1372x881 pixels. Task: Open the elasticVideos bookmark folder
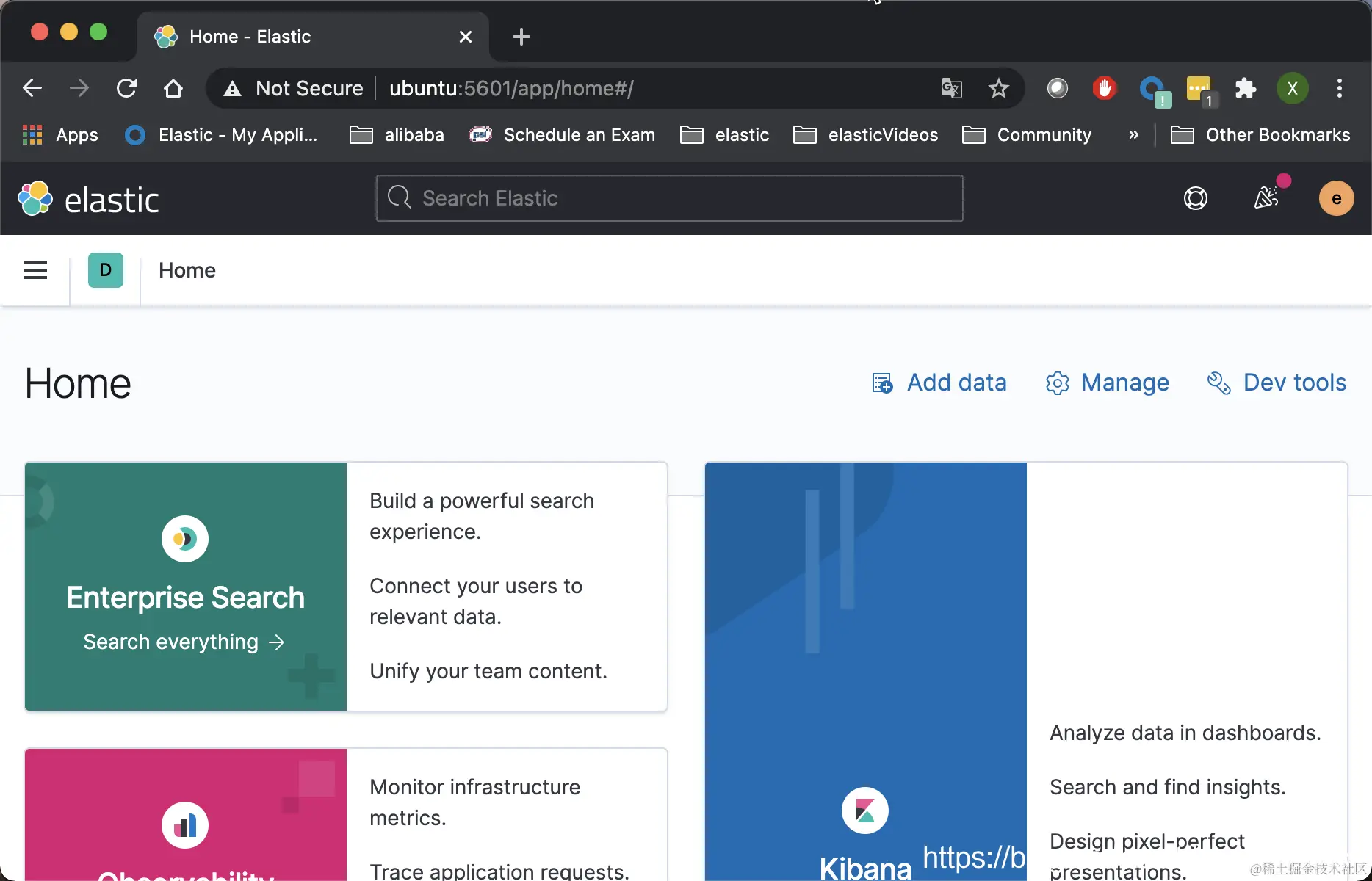point(866,135)
